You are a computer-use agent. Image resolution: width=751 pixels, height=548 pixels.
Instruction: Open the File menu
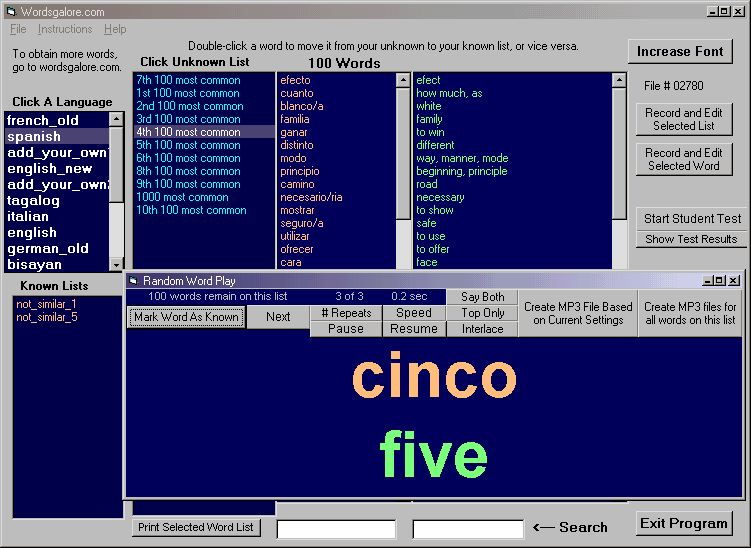(x=18, y=30)
